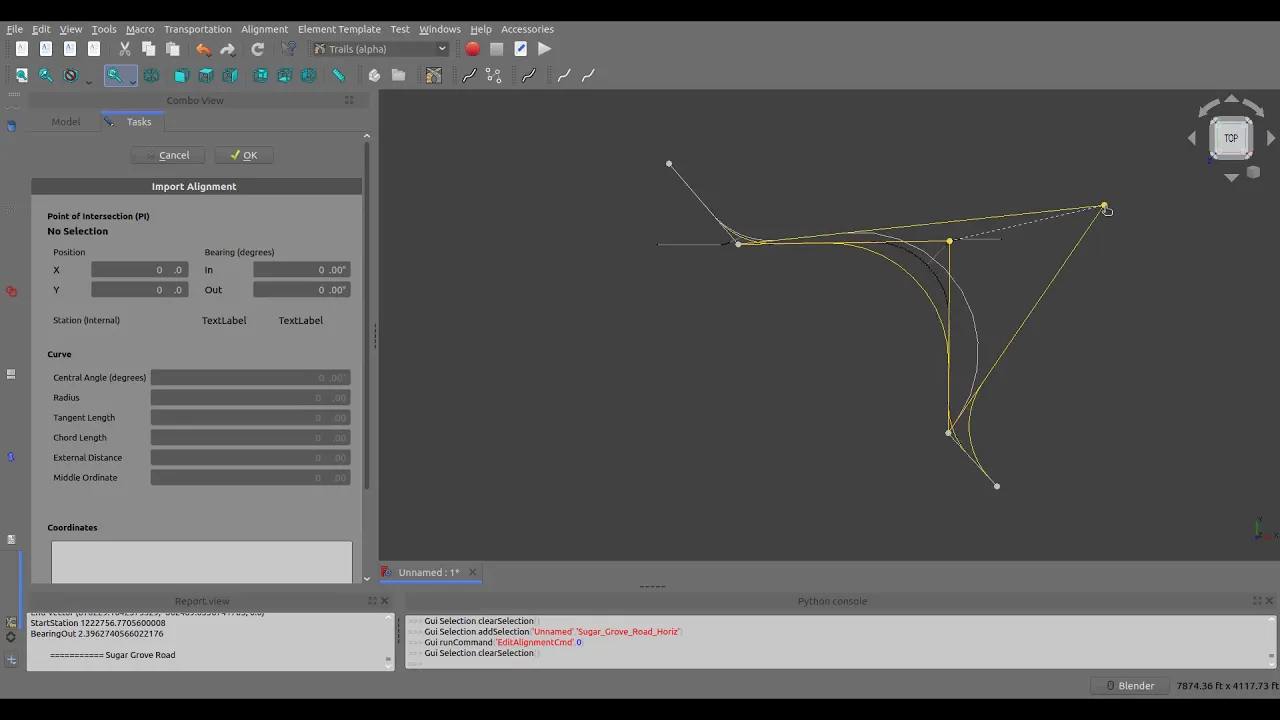The width and height of the screenshot is (1280, 720).
Task: Click the Coordinates text box
Action: 202,562
